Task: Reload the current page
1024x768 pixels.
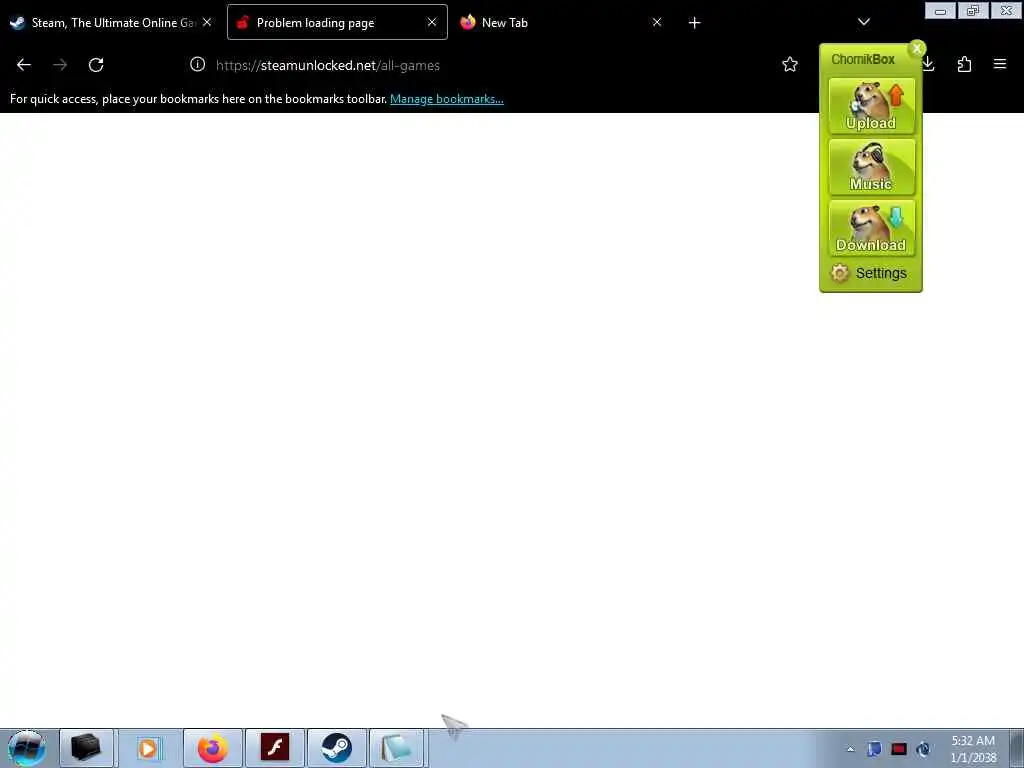Action: pos(96,65)
